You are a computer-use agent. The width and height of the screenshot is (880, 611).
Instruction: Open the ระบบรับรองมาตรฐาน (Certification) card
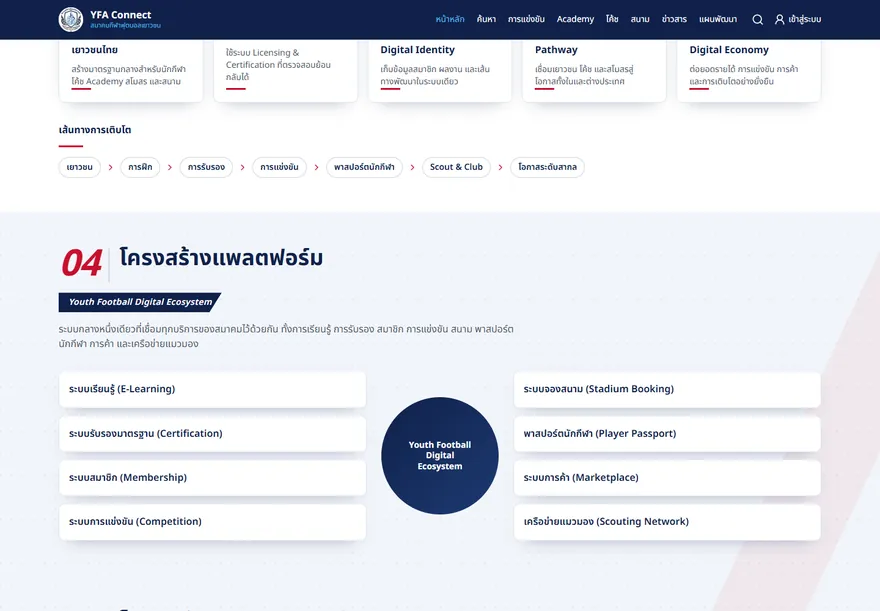[213, 434]
